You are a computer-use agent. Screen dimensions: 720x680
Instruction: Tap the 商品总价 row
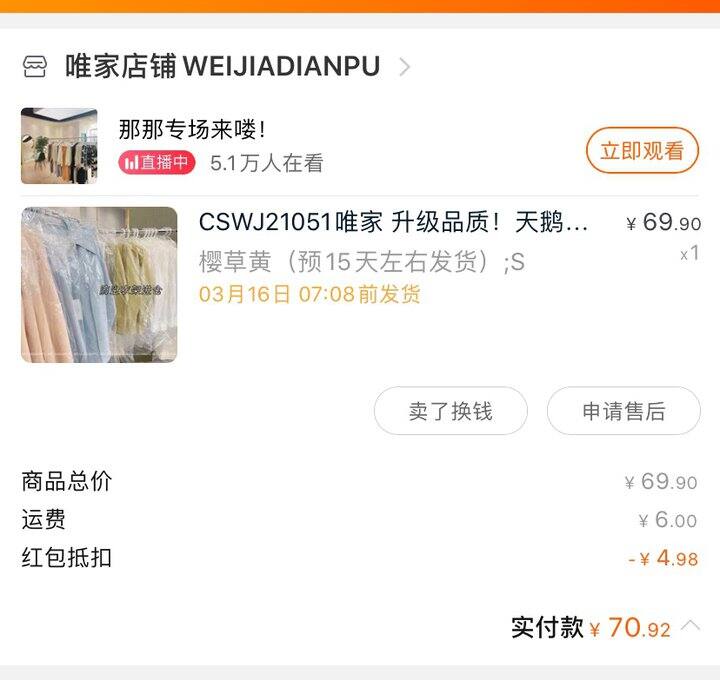point(360,482)
